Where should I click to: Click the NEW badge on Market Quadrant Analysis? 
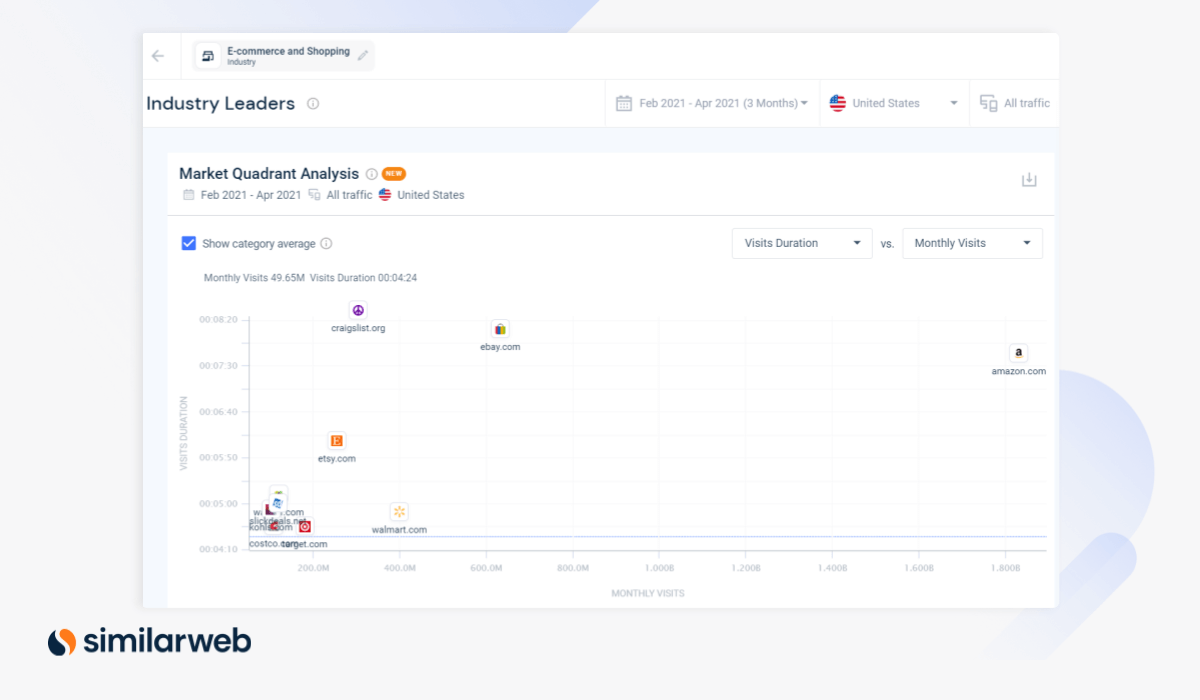pos(393,173)
